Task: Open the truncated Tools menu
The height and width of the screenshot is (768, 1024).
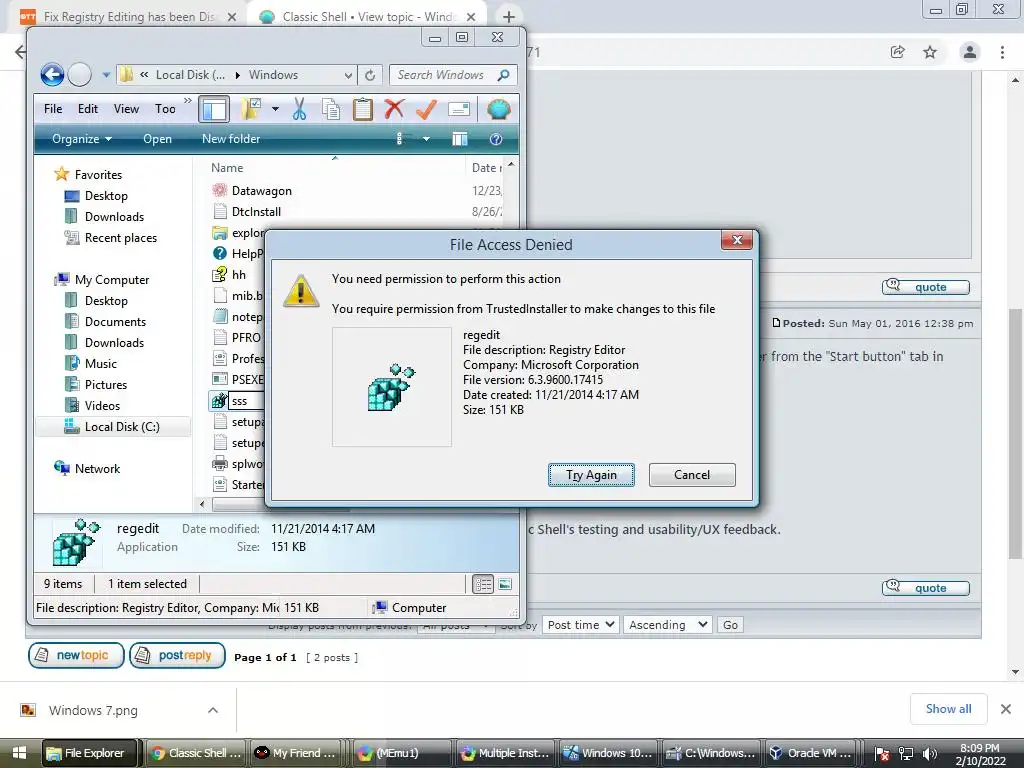Action: click(165, 109)
